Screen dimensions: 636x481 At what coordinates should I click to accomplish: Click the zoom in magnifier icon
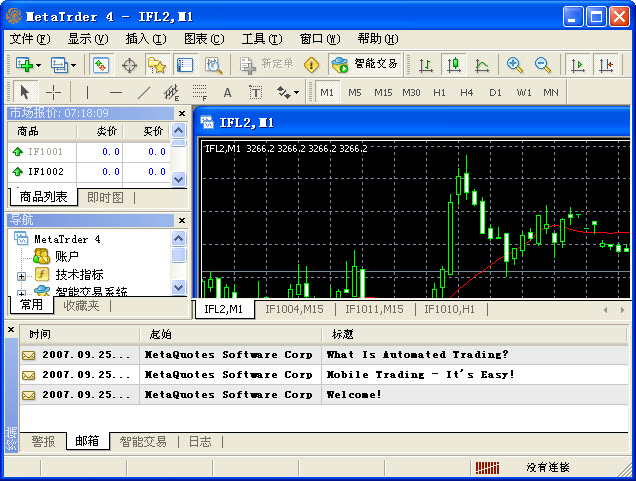coord(515,65)
